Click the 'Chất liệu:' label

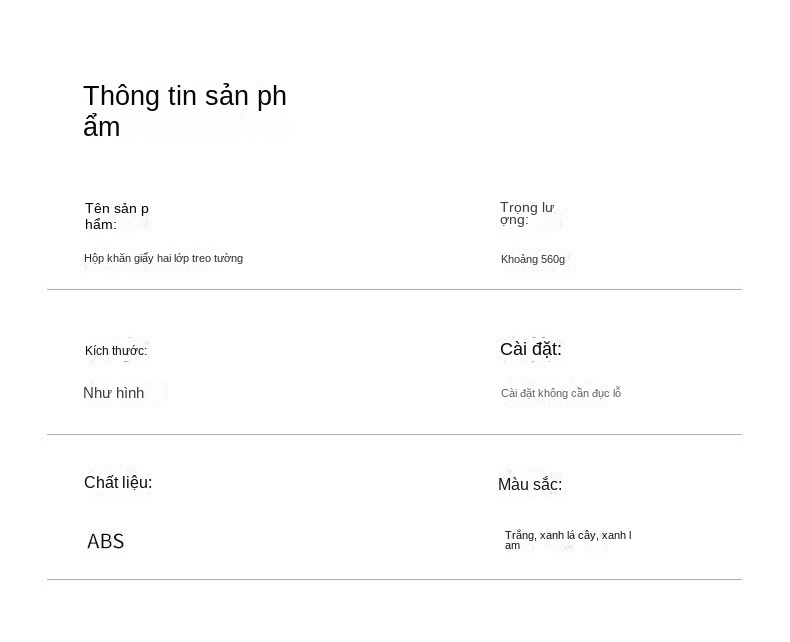click(x=118, y=483)
